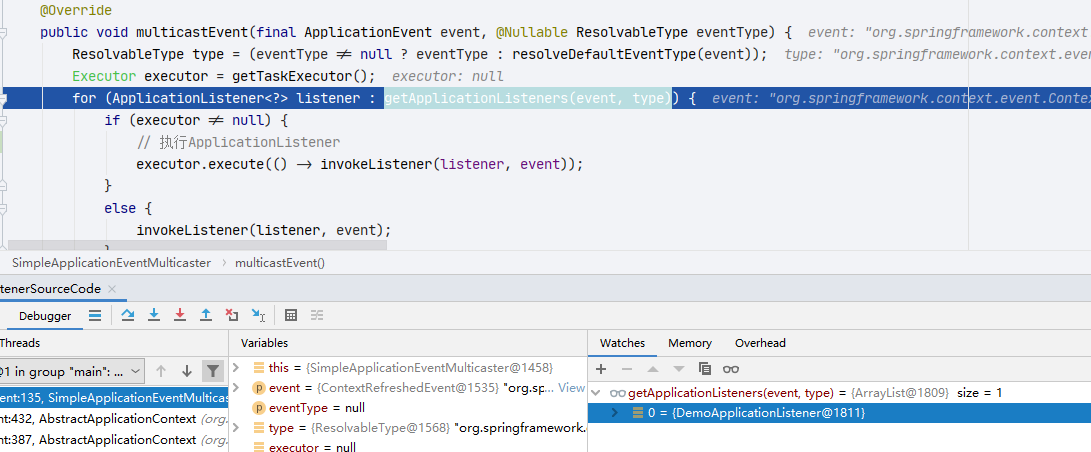The height and width of the screenshot is (452, 1091).
Task: Click the plus icon to add a watch
Action: pos(601,369)
